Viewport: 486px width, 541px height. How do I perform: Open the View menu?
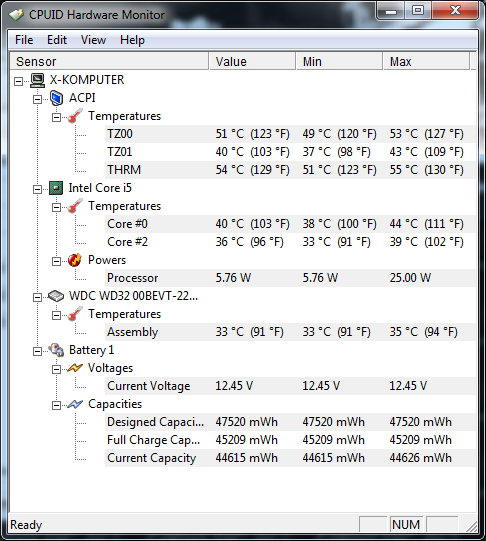[x=93, y=40]
